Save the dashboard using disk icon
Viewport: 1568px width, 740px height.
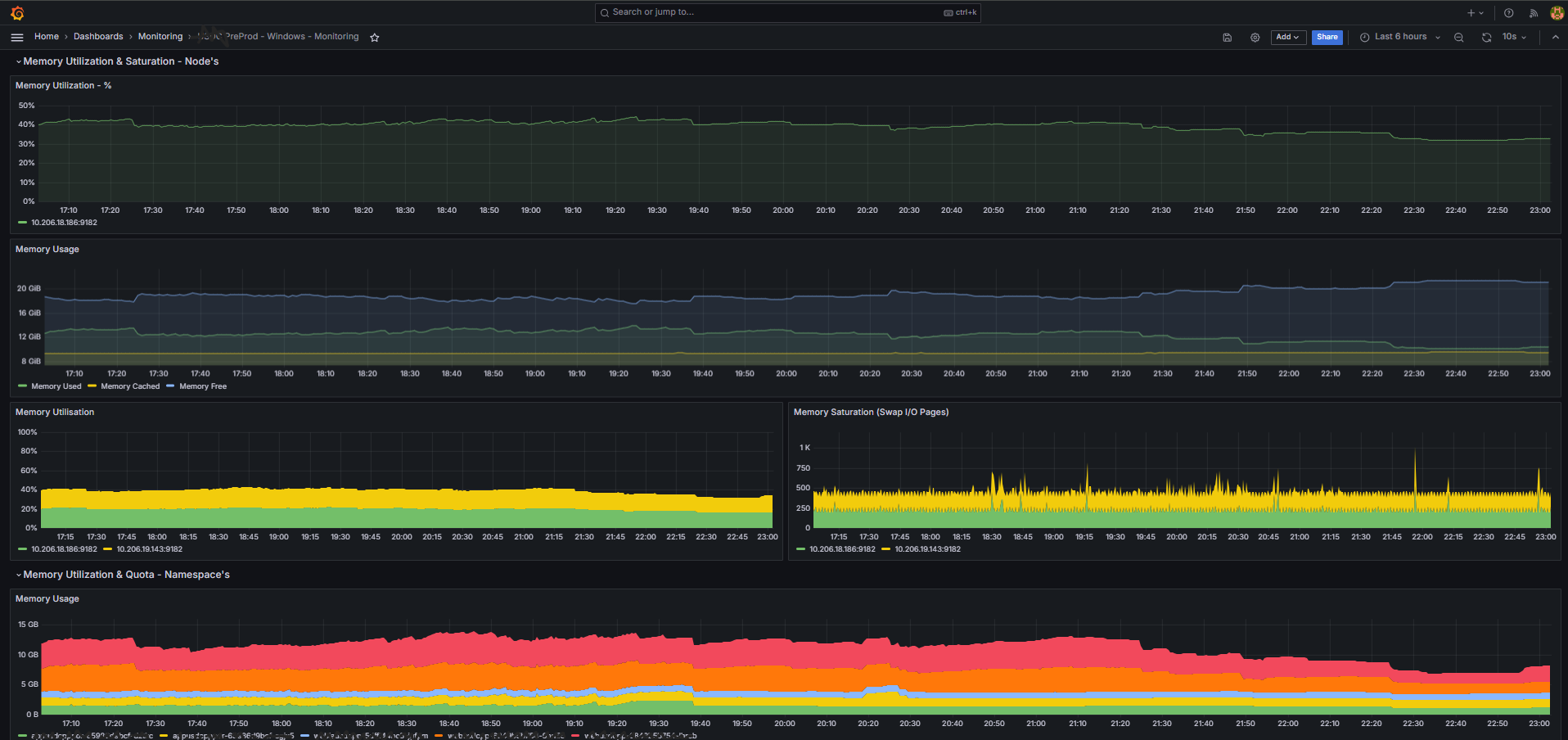coord(1227,38)
